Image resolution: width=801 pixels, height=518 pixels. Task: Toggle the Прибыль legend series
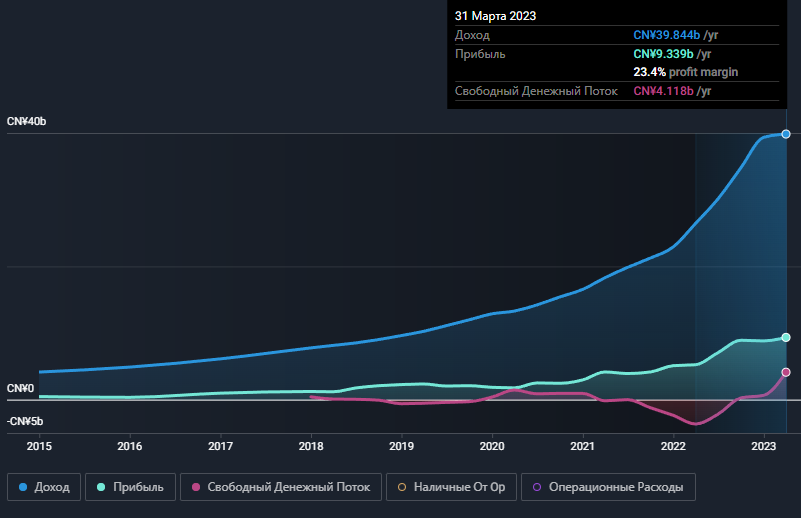pyautogui.click(x=130, y=487)
